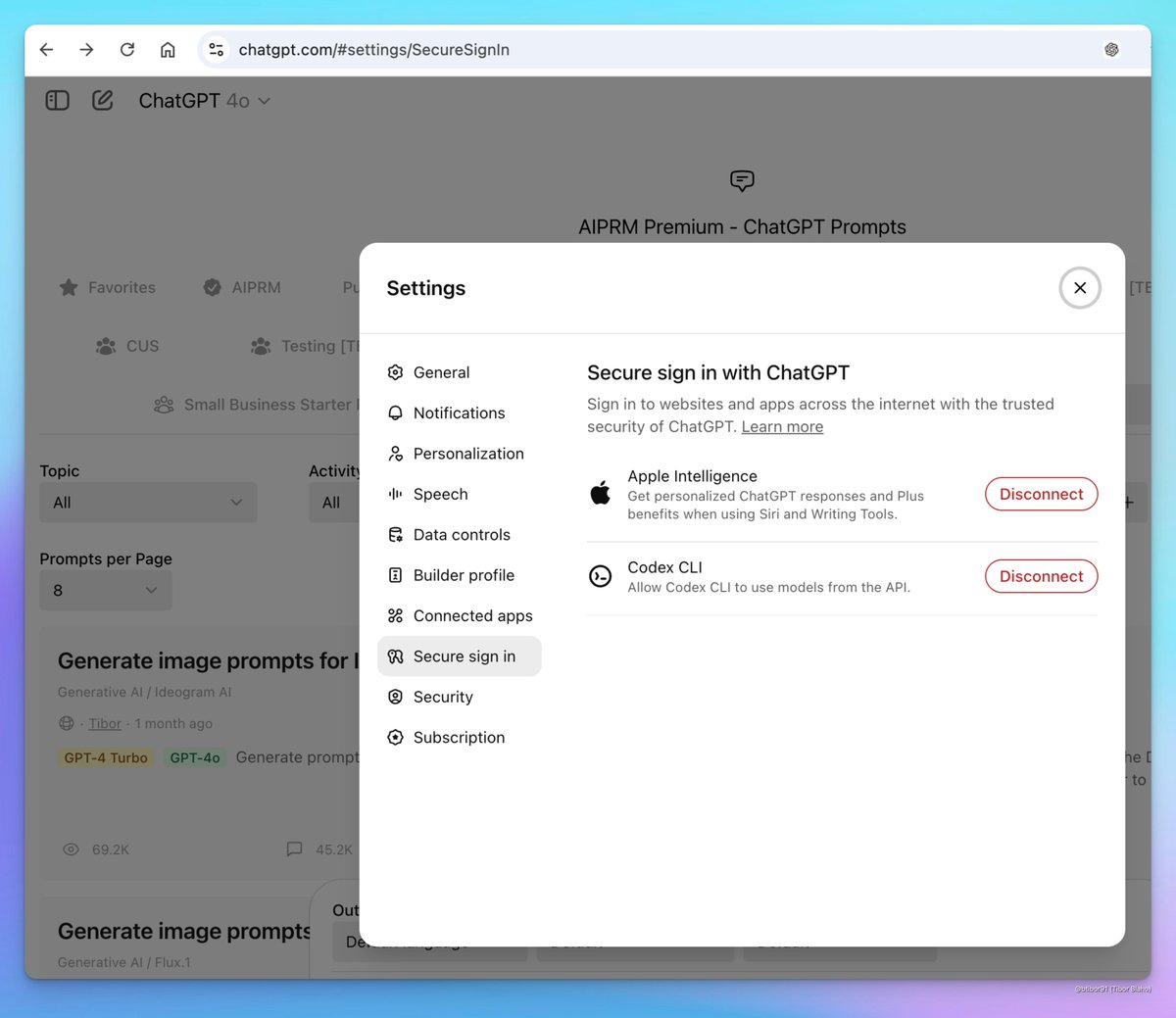Open the Favorites prompts tab
Viewport: 1176px width, 1018px height.
[x=108, y=287]
